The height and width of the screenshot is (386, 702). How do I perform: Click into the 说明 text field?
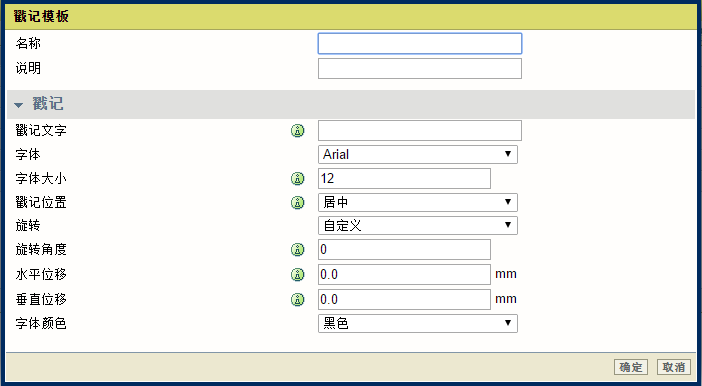click(x=420, y=69)
